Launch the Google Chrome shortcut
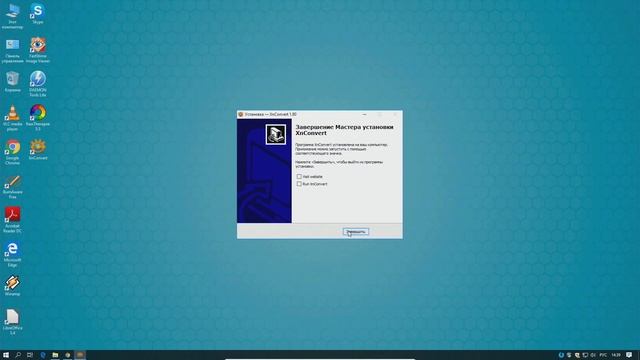640x360 pixels. pos(12,152)
